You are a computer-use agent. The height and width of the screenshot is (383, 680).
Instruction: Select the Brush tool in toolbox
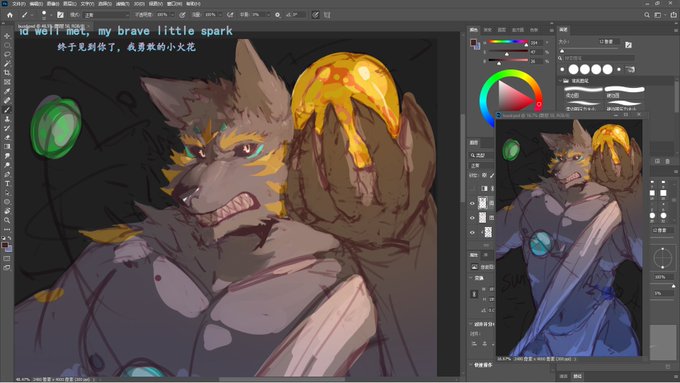7,110
